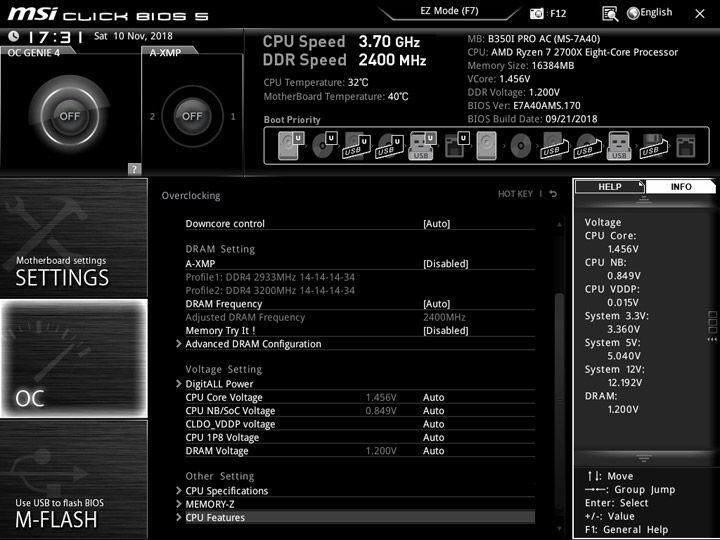Click Profile1: DDR4 2933MHz 14-14-14-34 row
Image resolution: width=720 pixels, height=540 pixels.
coord(270,277)
